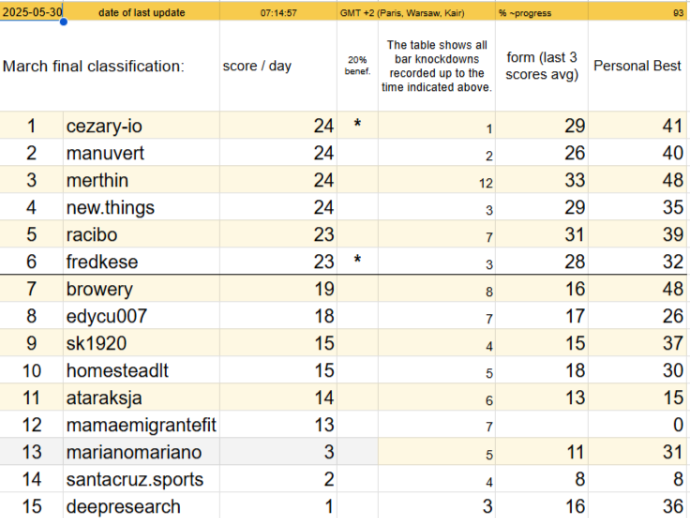
Task: Select mamaemigrantefit's Personal Best 0
Action: tap(637, 425)
